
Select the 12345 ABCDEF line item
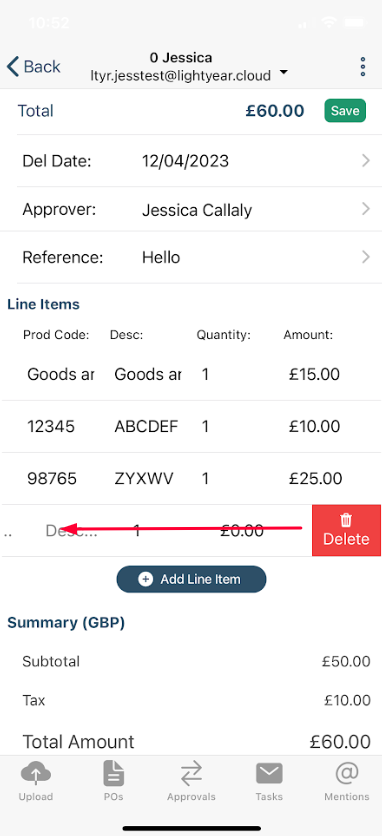coord(191,427)
